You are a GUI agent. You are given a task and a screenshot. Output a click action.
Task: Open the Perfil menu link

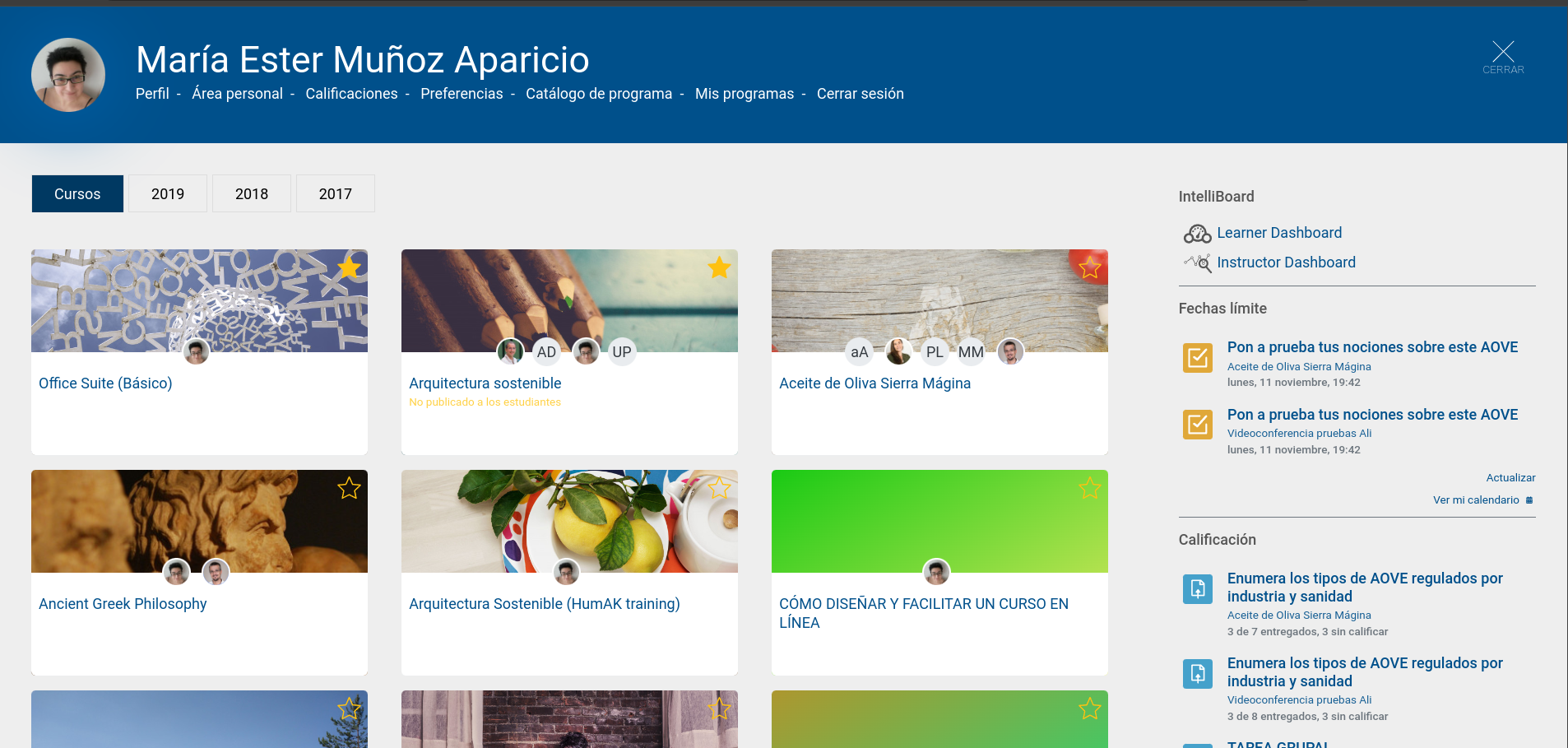tap(152, 94)
